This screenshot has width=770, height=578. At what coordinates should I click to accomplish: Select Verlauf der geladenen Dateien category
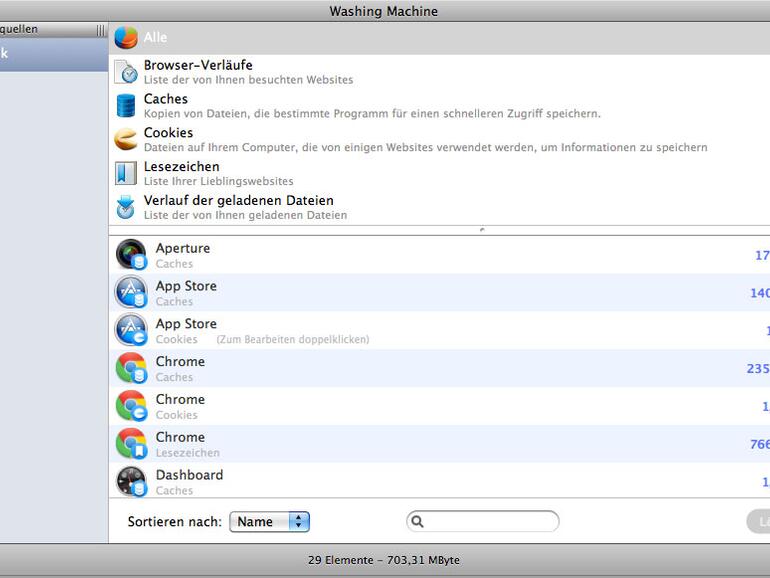(x=440, y=207)
